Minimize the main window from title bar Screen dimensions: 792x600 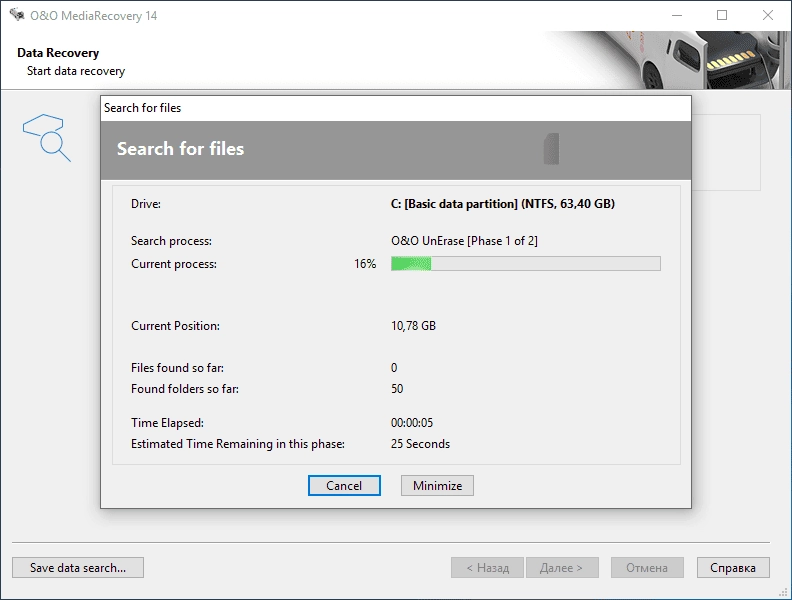pyautogui.click(x=677, y=15)
